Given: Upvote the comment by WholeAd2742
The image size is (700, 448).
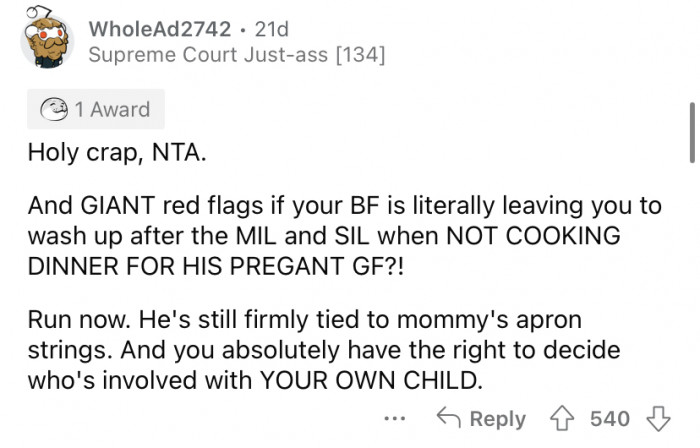Looking at the screenshot, I should pos(561,418).
